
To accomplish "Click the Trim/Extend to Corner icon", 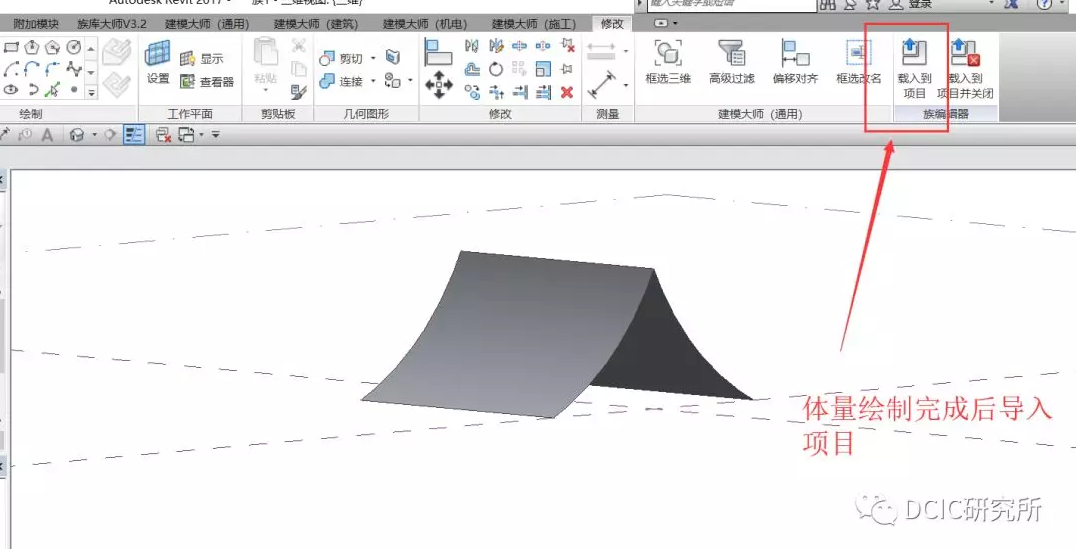I will [496, 92].
